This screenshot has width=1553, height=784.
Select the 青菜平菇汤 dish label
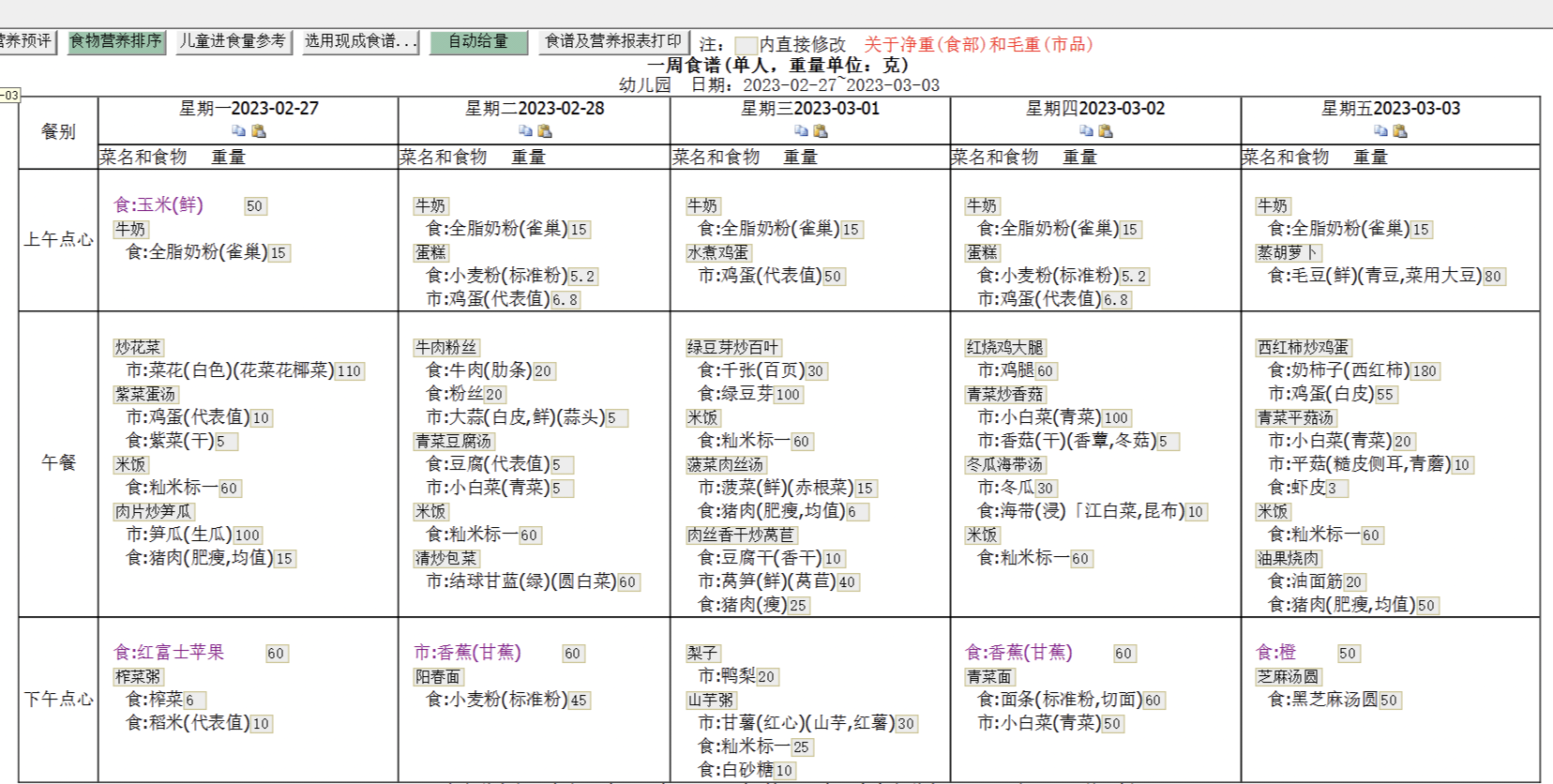click(x=1296, y=418)
